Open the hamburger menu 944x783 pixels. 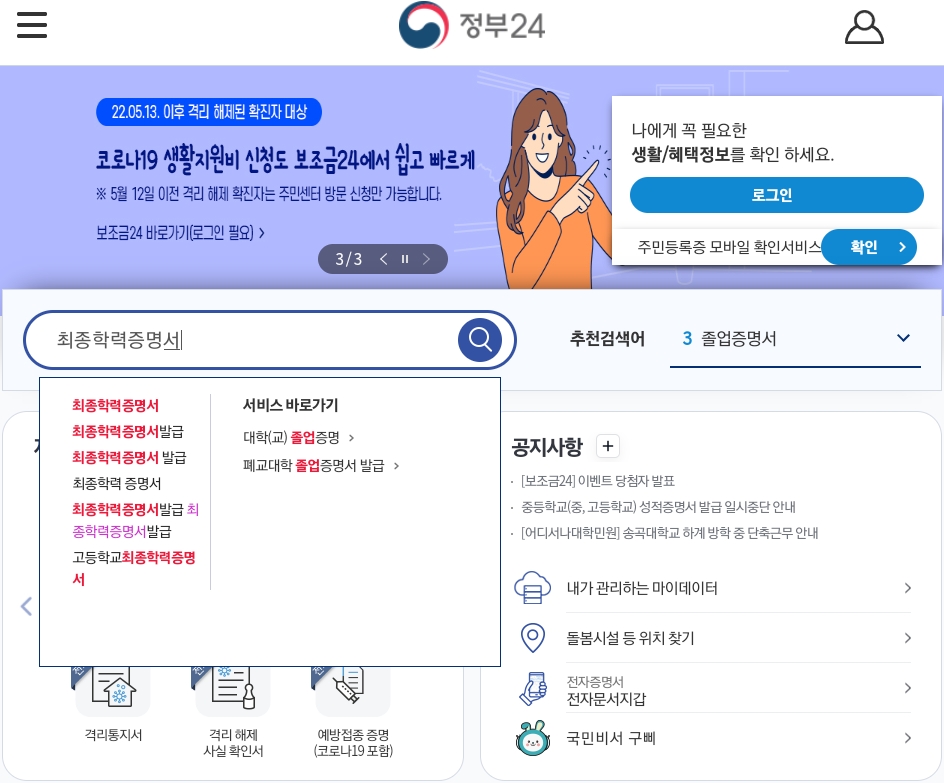32,25
